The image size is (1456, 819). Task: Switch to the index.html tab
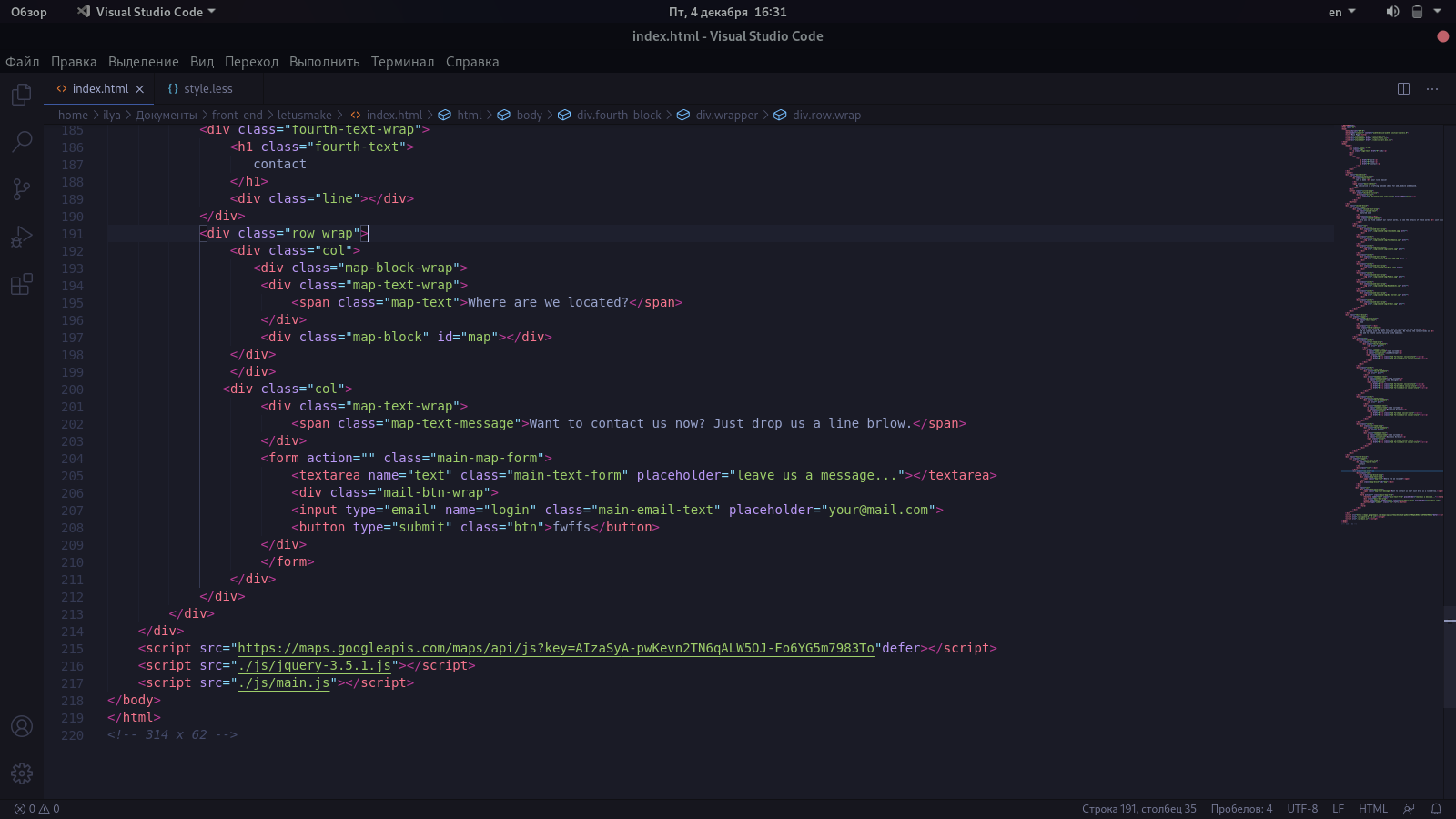(100, 89)
